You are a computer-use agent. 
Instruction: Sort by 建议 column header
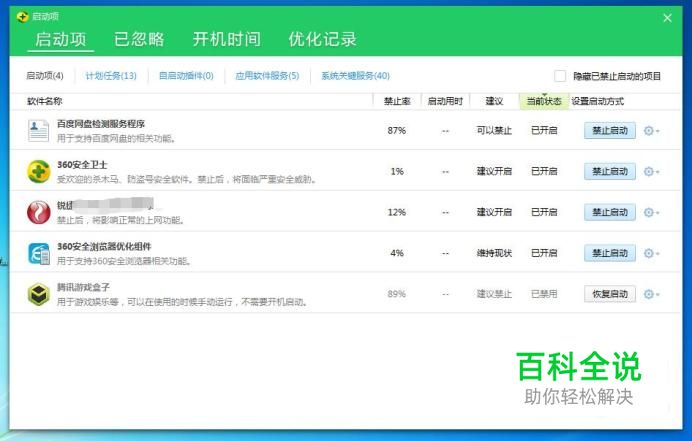[x=494, y=102]
